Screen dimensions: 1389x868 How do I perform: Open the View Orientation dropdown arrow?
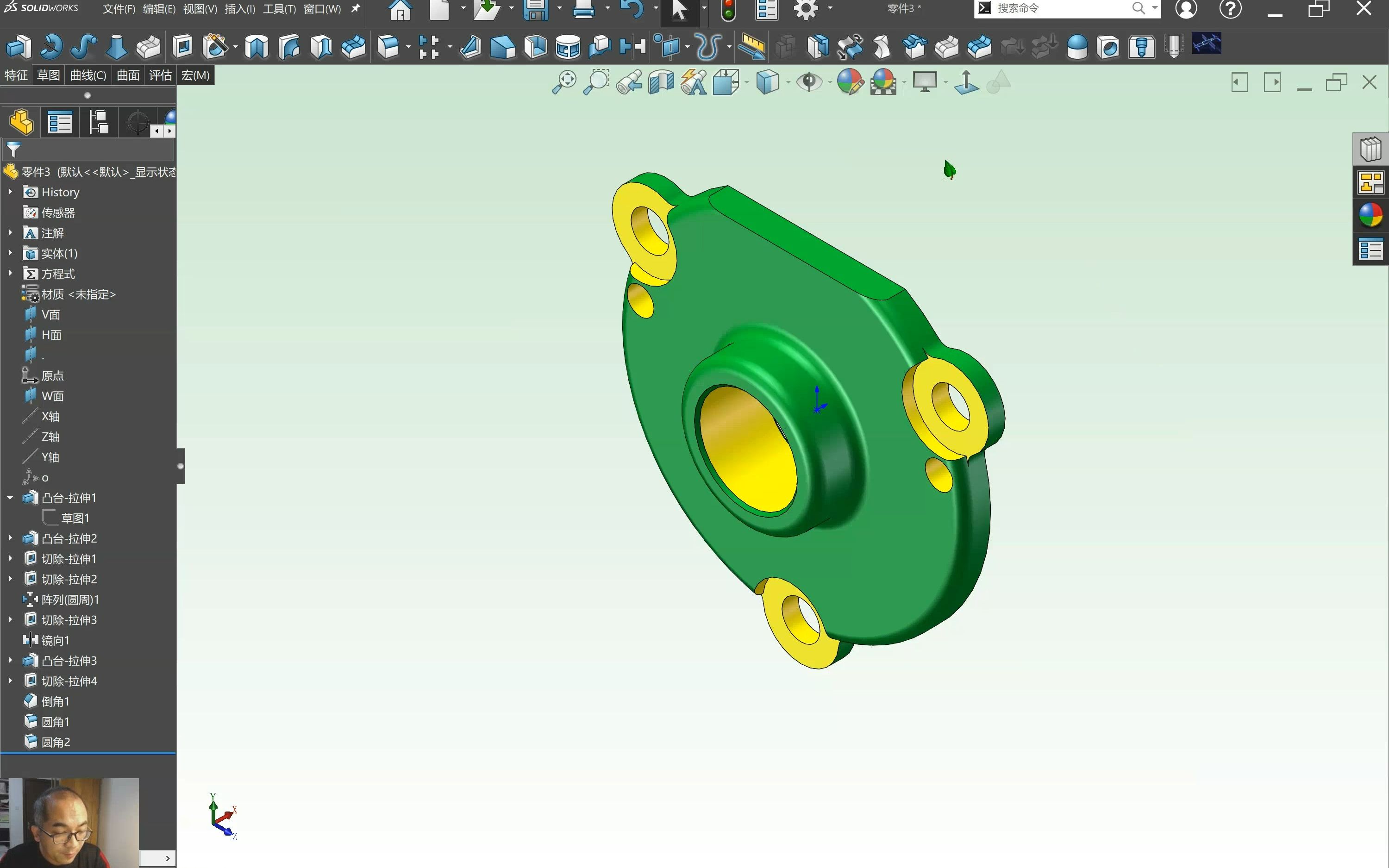point(747,83)
